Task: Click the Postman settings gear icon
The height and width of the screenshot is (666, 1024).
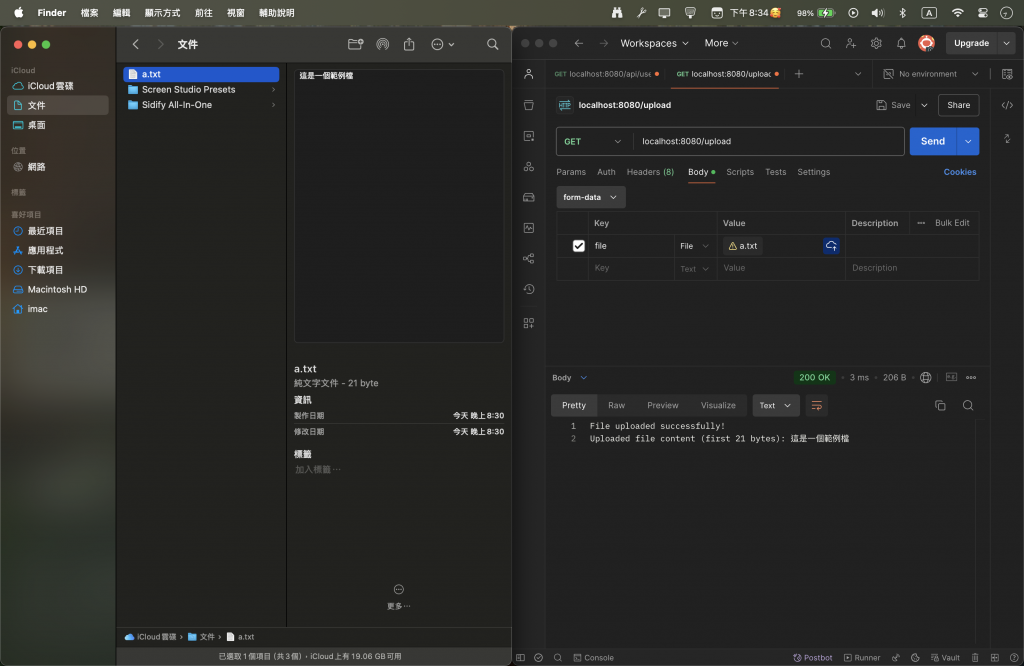Action: coord(876,43)
